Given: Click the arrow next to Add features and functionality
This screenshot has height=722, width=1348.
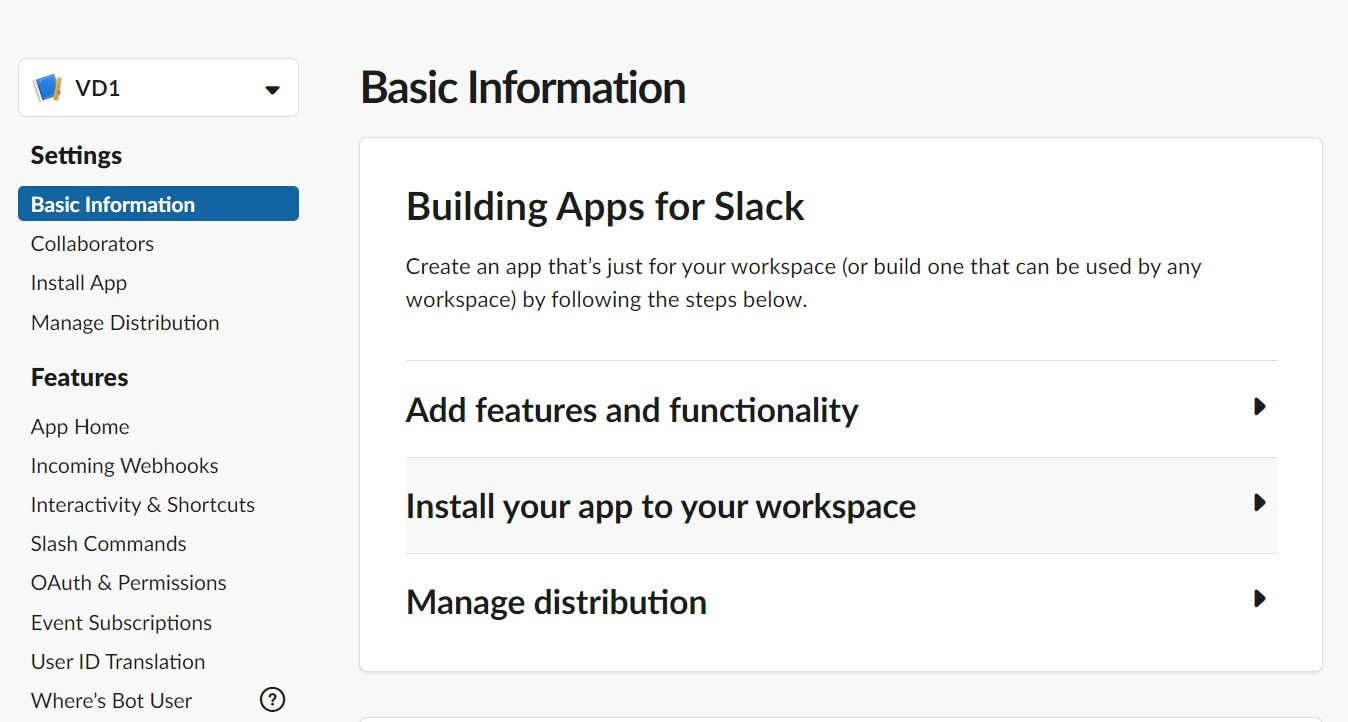Looking at the screenshot, I should (x=1260, y=407).
